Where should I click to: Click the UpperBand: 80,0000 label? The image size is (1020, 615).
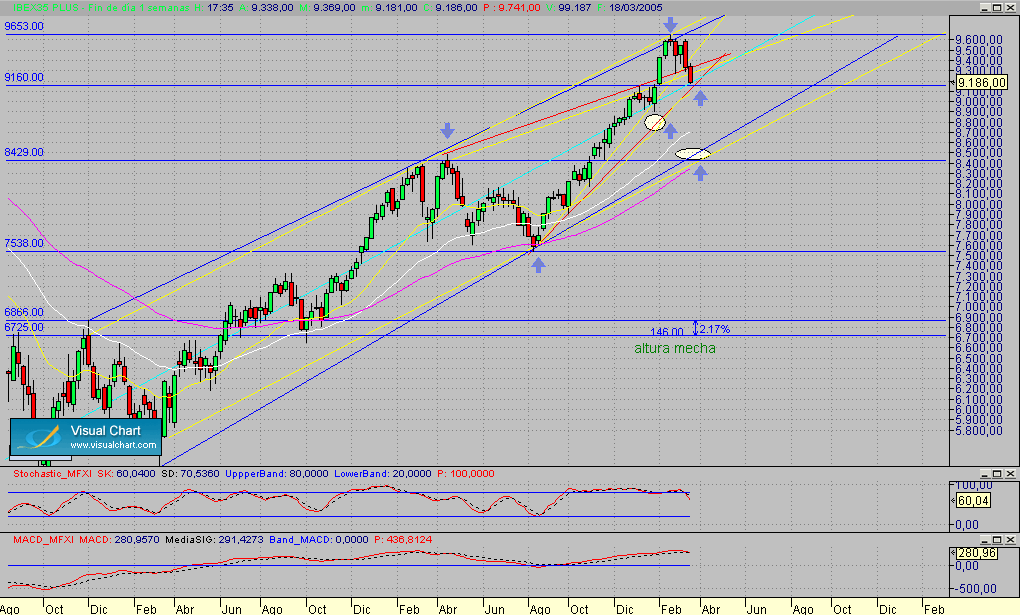pos(276,474)
